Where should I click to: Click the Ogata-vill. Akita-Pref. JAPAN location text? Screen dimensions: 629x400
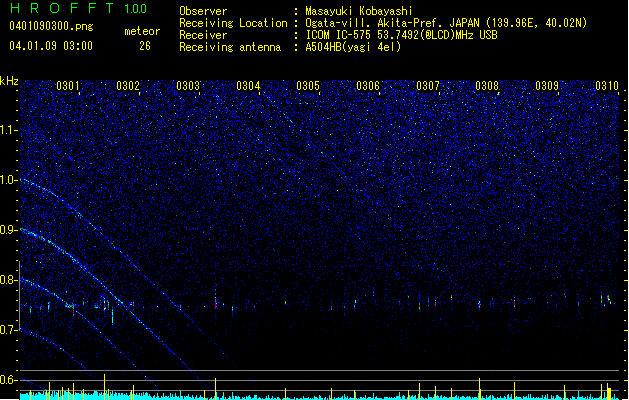pos(446,23)
